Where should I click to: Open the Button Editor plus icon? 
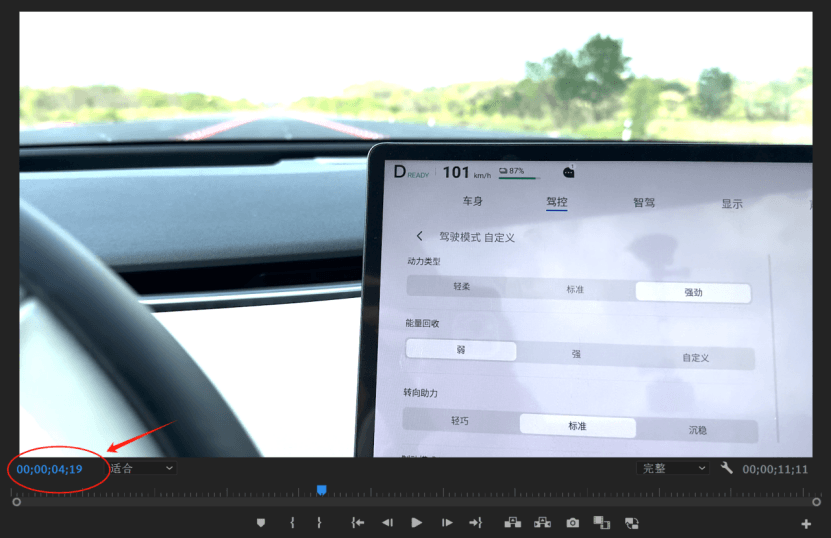tap(806, 524)
